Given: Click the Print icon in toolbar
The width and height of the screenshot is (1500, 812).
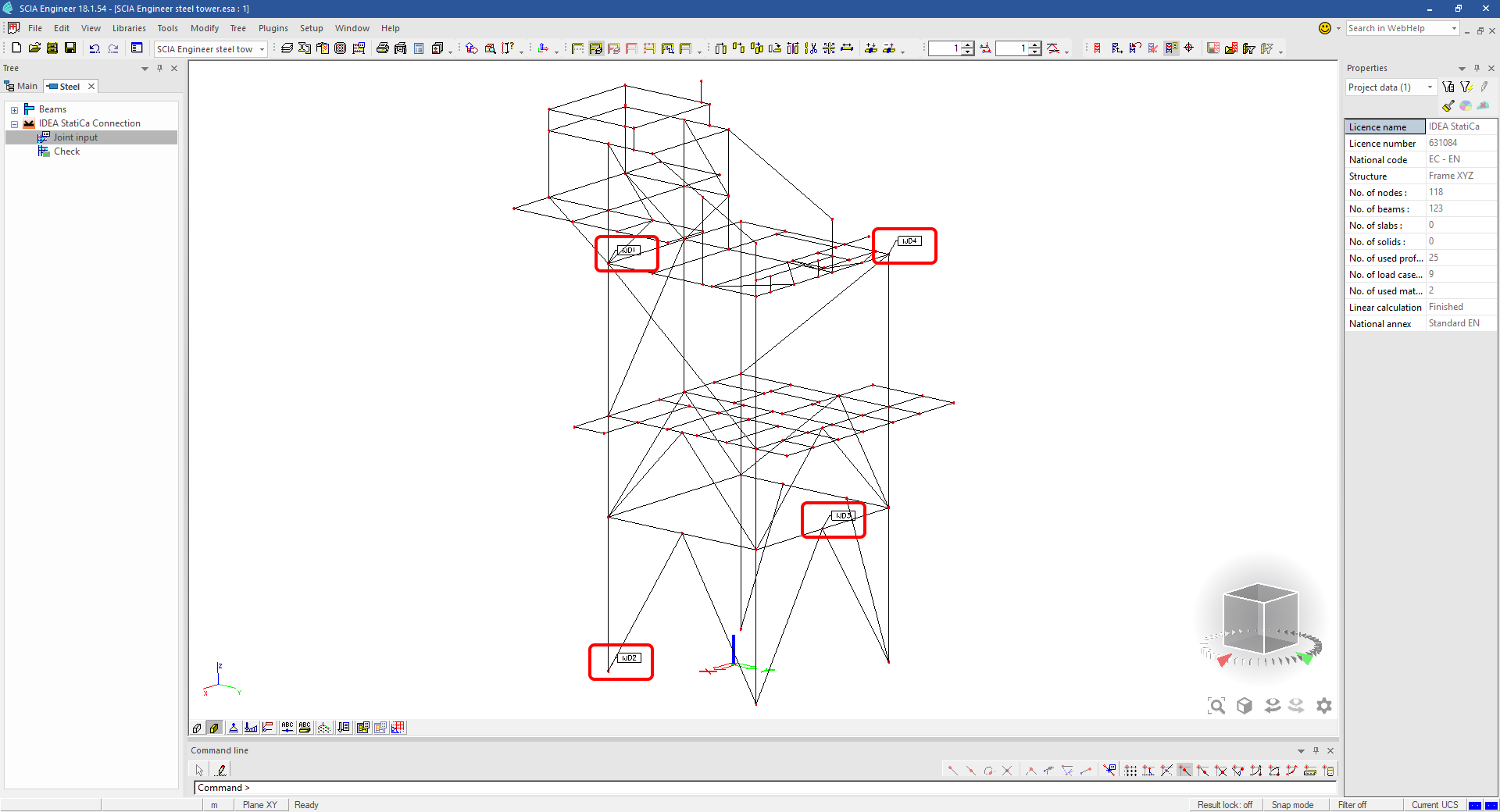Looking at the screenshot, I should pyautogui.click(x=382, y=48).
